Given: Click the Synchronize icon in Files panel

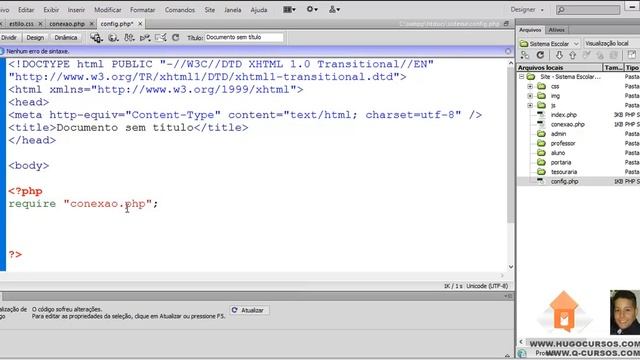Looking at the screenshot, I should (613, 55).
